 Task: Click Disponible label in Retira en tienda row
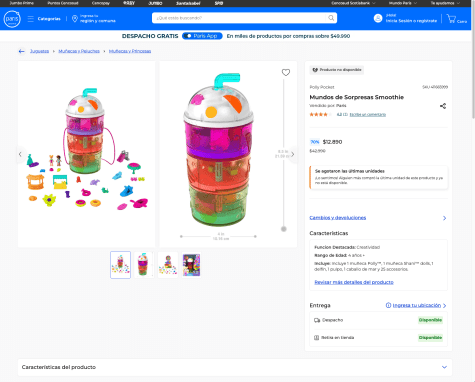(x=430, y=338)
